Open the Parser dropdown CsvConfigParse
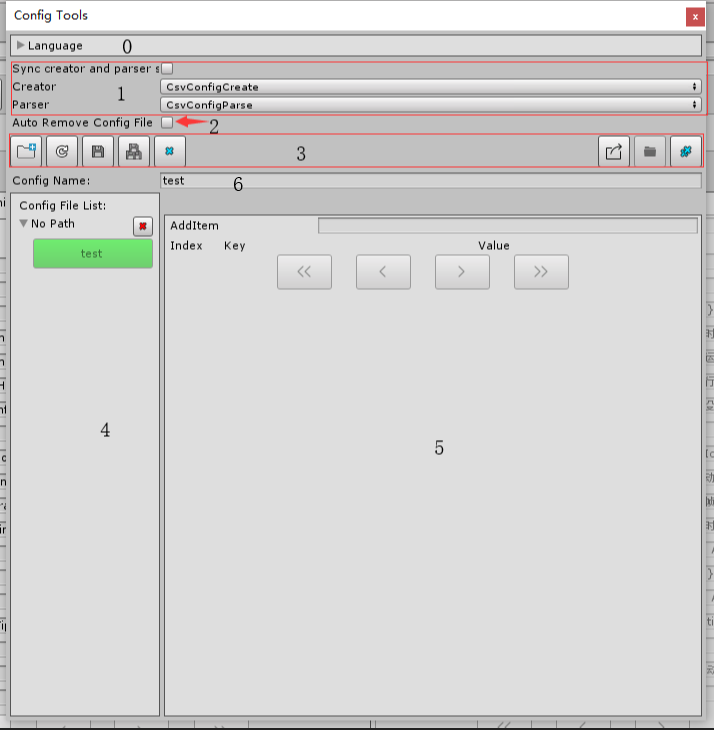714x730 pixels. point(431,105)
